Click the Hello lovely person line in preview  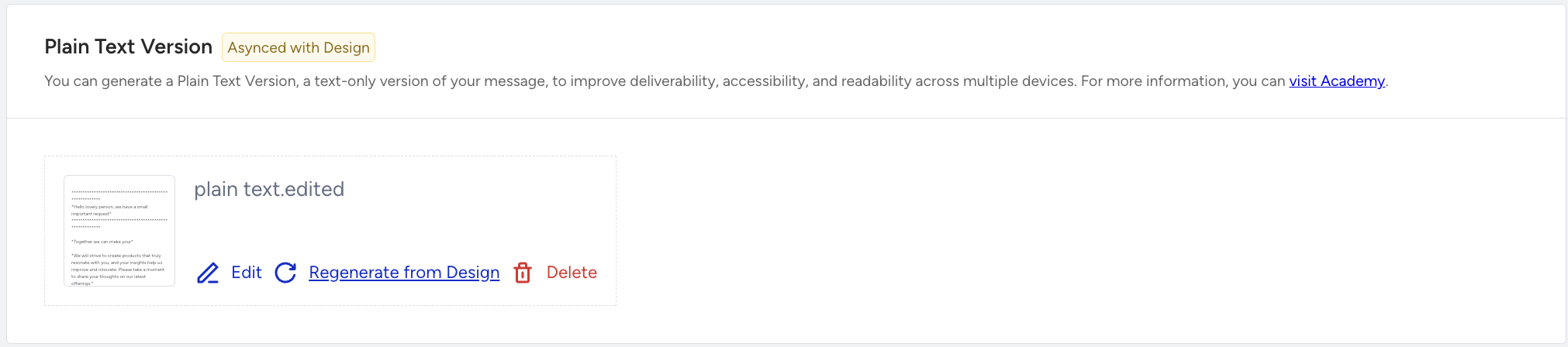tap(109, 210)
